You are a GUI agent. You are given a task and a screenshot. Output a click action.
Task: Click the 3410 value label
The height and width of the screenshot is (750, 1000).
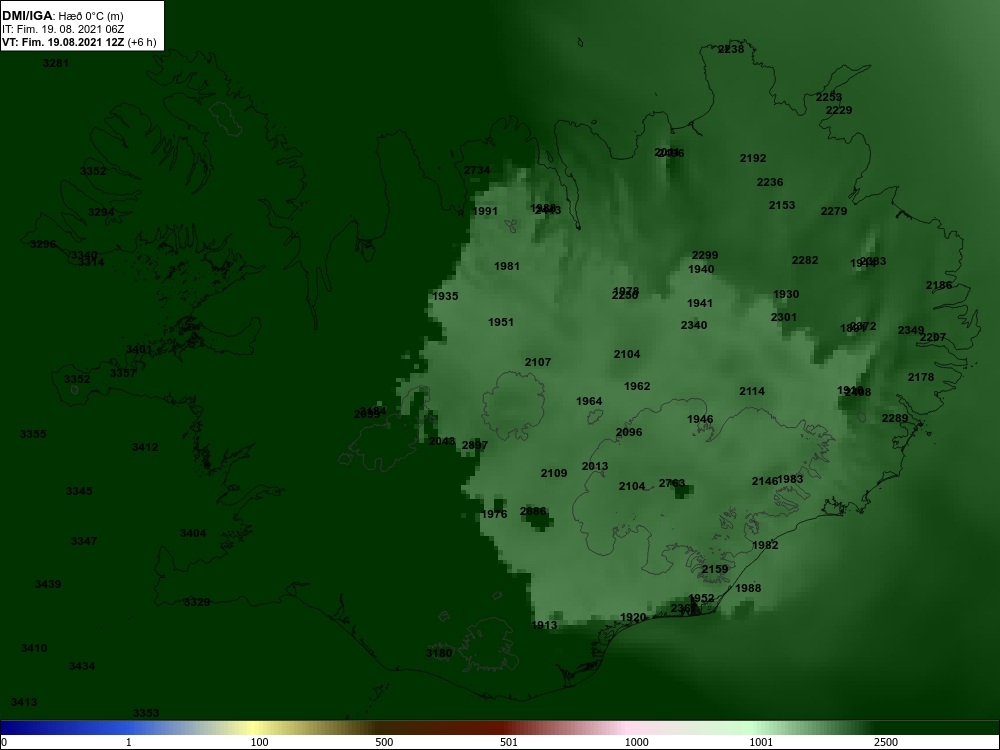tap(34, 649)
